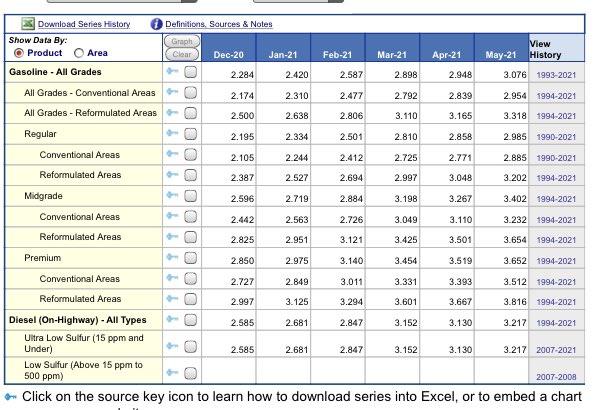The width and height of the screenshot is (609, 410).
Task: Tick the Premium row checkbox
Action: (x=190, y=258)
